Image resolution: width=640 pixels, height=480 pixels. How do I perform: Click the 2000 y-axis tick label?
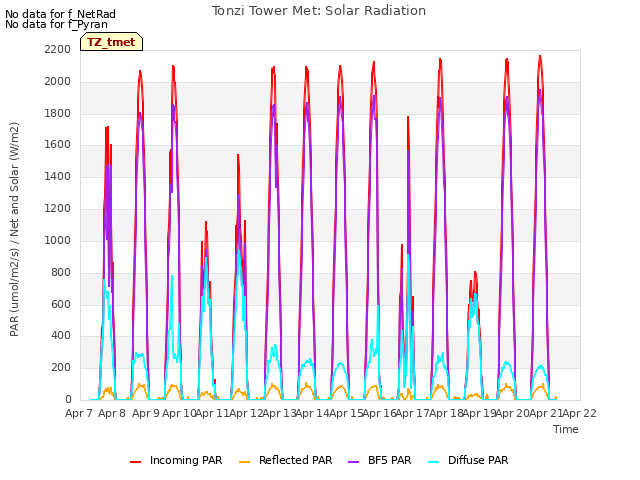pos(58,81)
